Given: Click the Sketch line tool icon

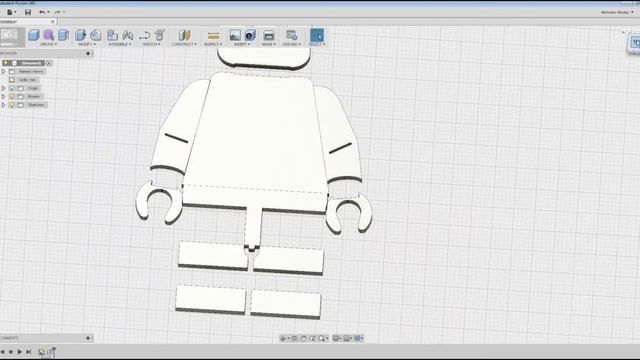Looking at the screenshot, I should pyautogui.click(x=144, y=35).
